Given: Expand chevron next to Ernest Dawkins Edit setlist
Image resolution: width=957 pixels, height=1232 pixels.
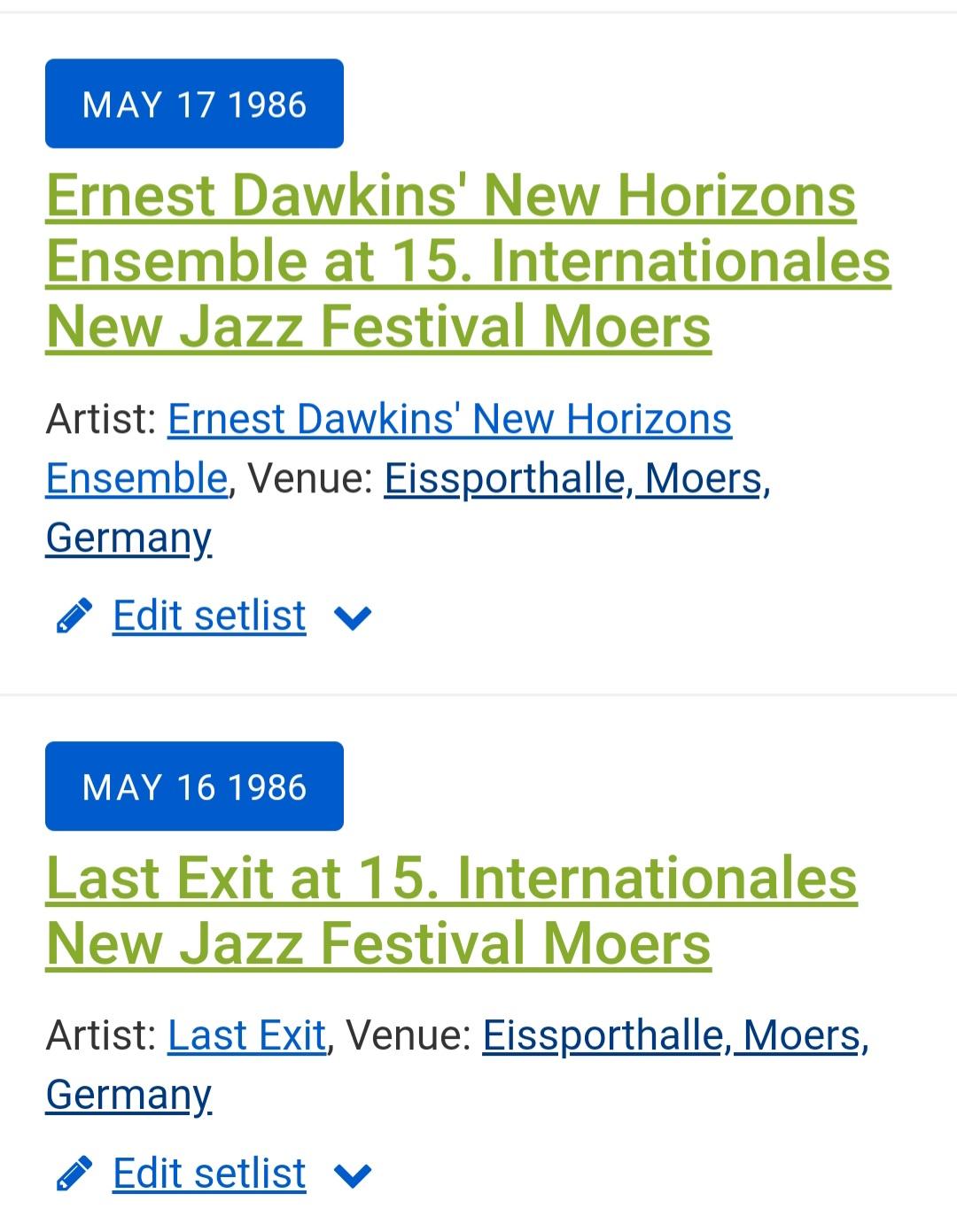Looking at the screenshot, I should [x=353, y=617].
